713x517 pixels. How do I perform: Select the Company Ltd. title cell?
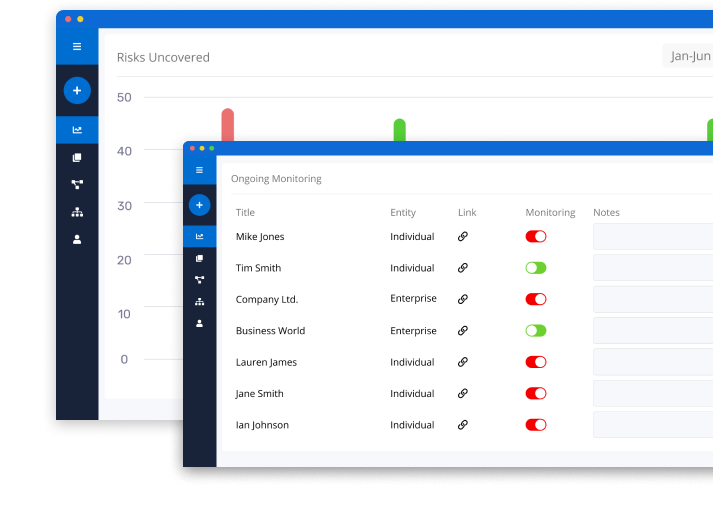[267, 299]
